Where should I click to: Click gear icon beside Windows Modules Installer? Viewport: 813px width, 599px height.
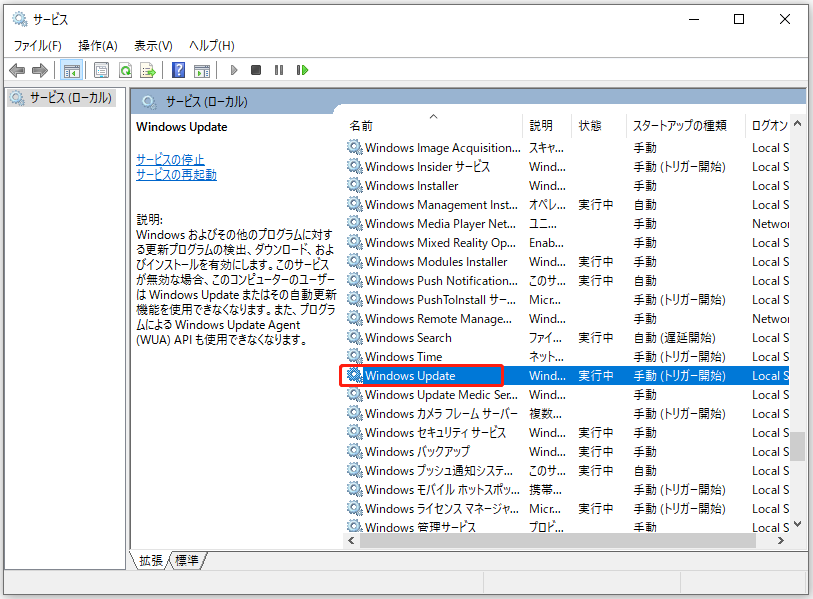click(355, 261)
